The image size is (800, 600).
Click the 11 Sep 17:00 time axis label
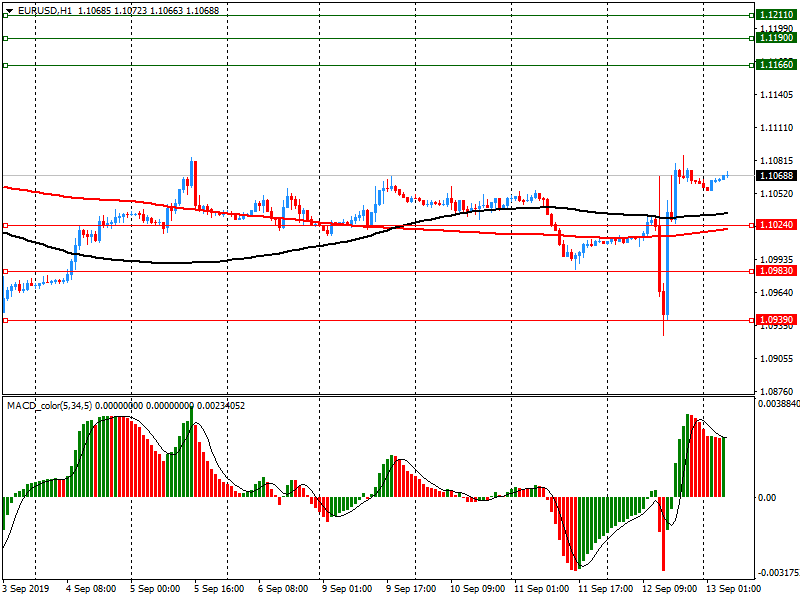coord(605,589)
